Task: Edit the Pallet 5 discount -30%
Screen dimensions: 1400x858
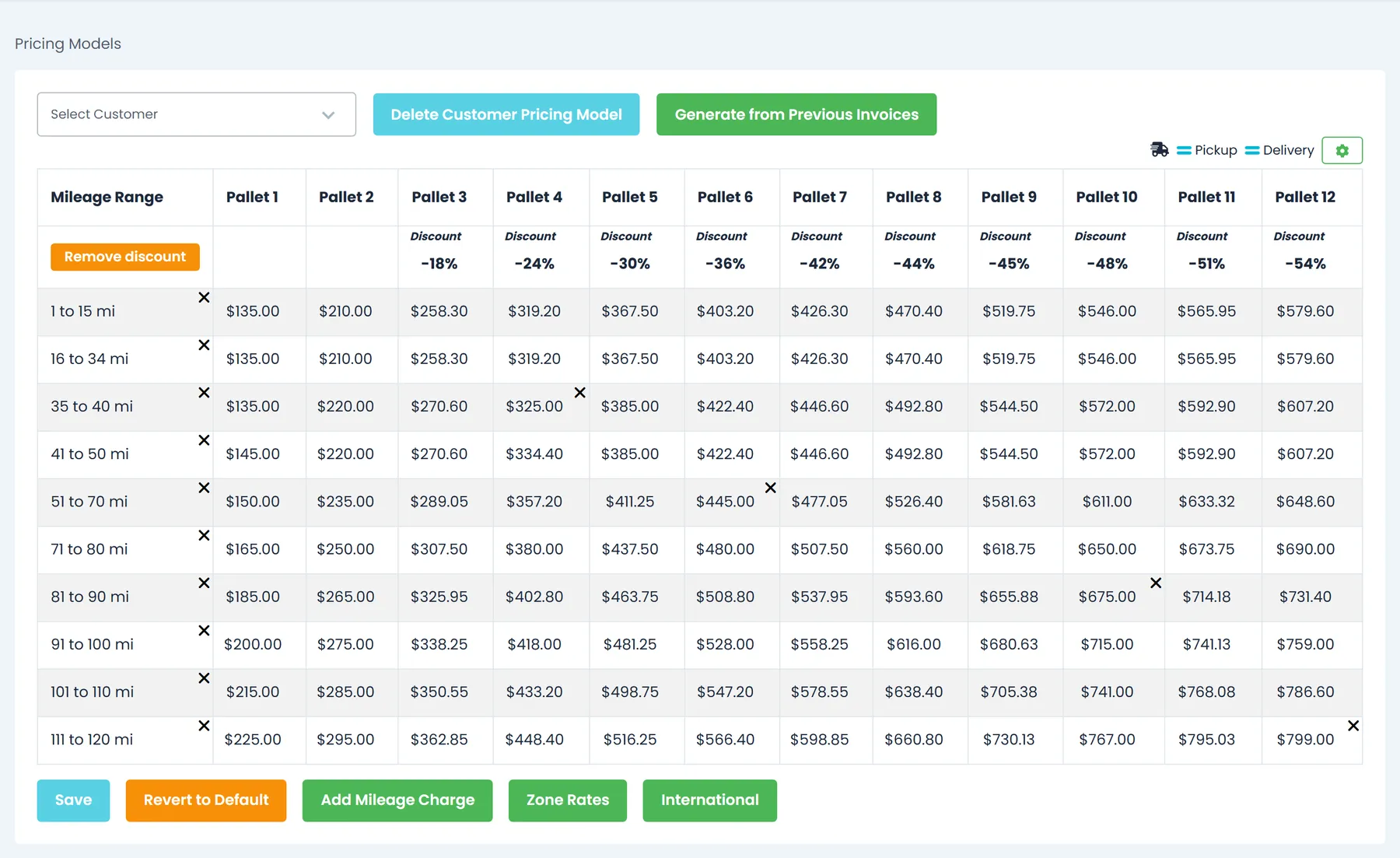Action: [x=630, y=264]
